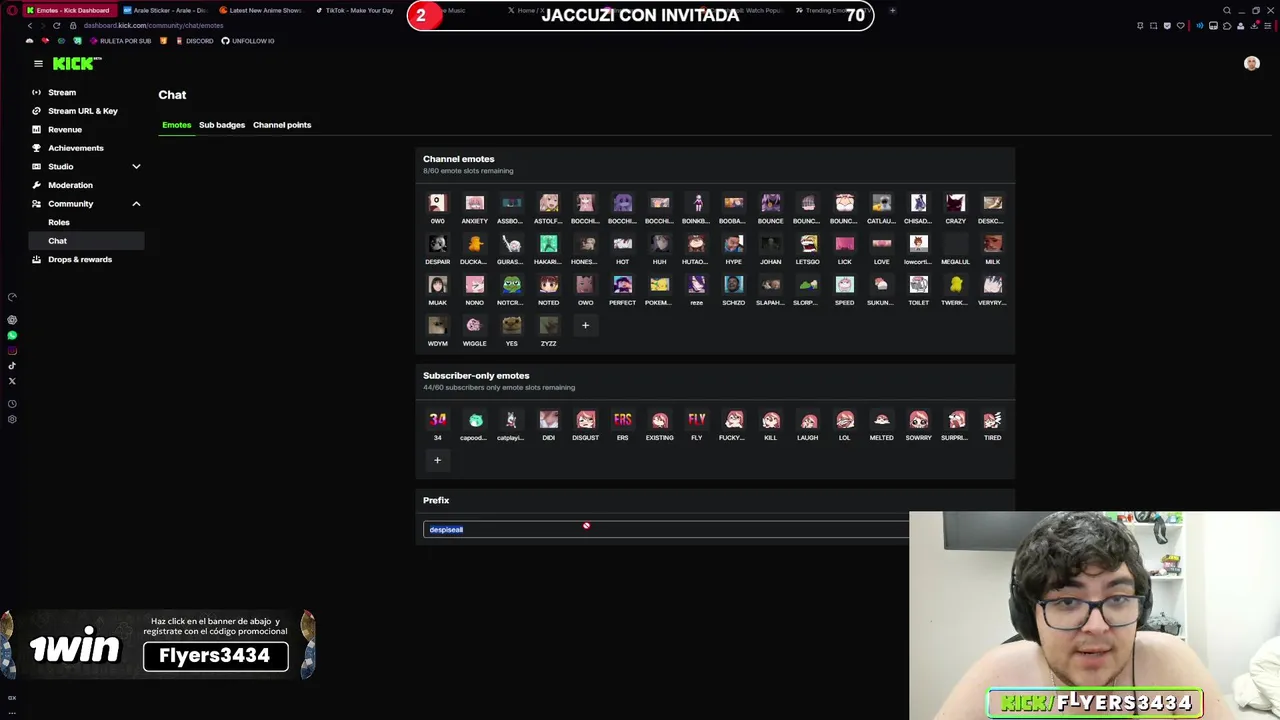
Task: Open the Moderation page
Action: point(70,185)
